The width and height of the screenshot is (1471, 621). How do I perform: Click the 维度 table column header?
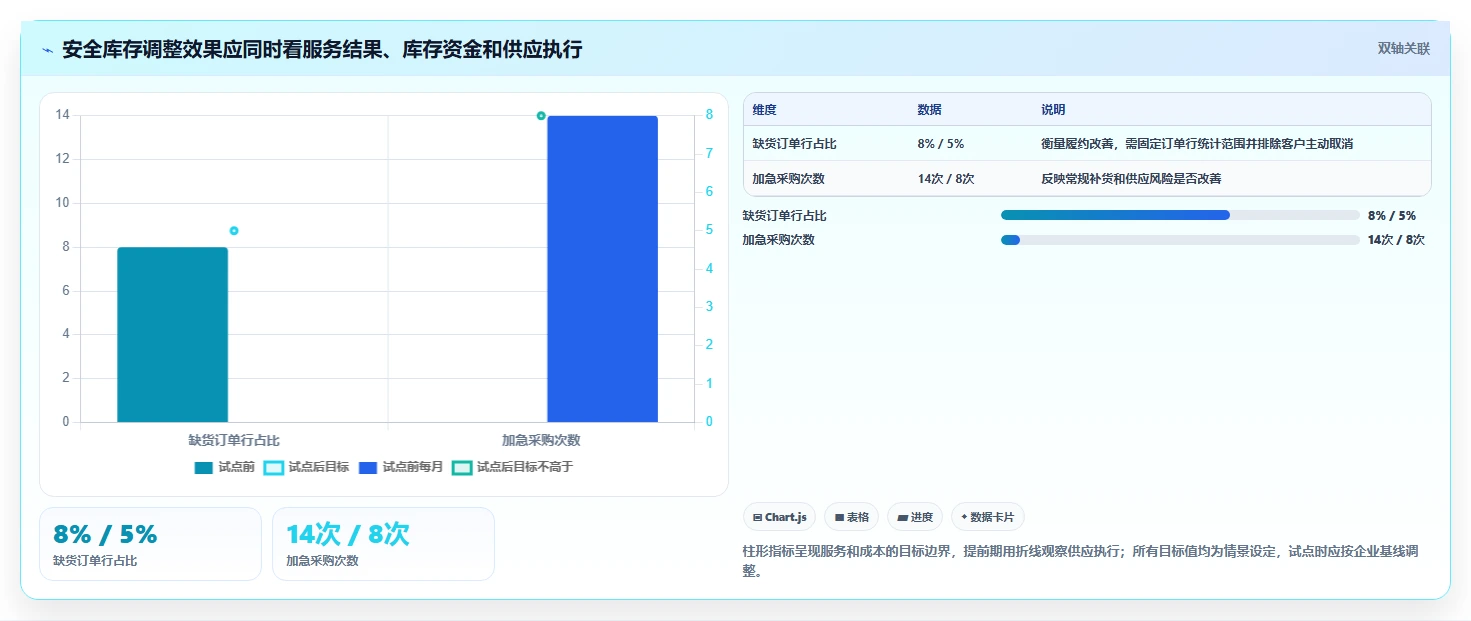click(765, 110)
